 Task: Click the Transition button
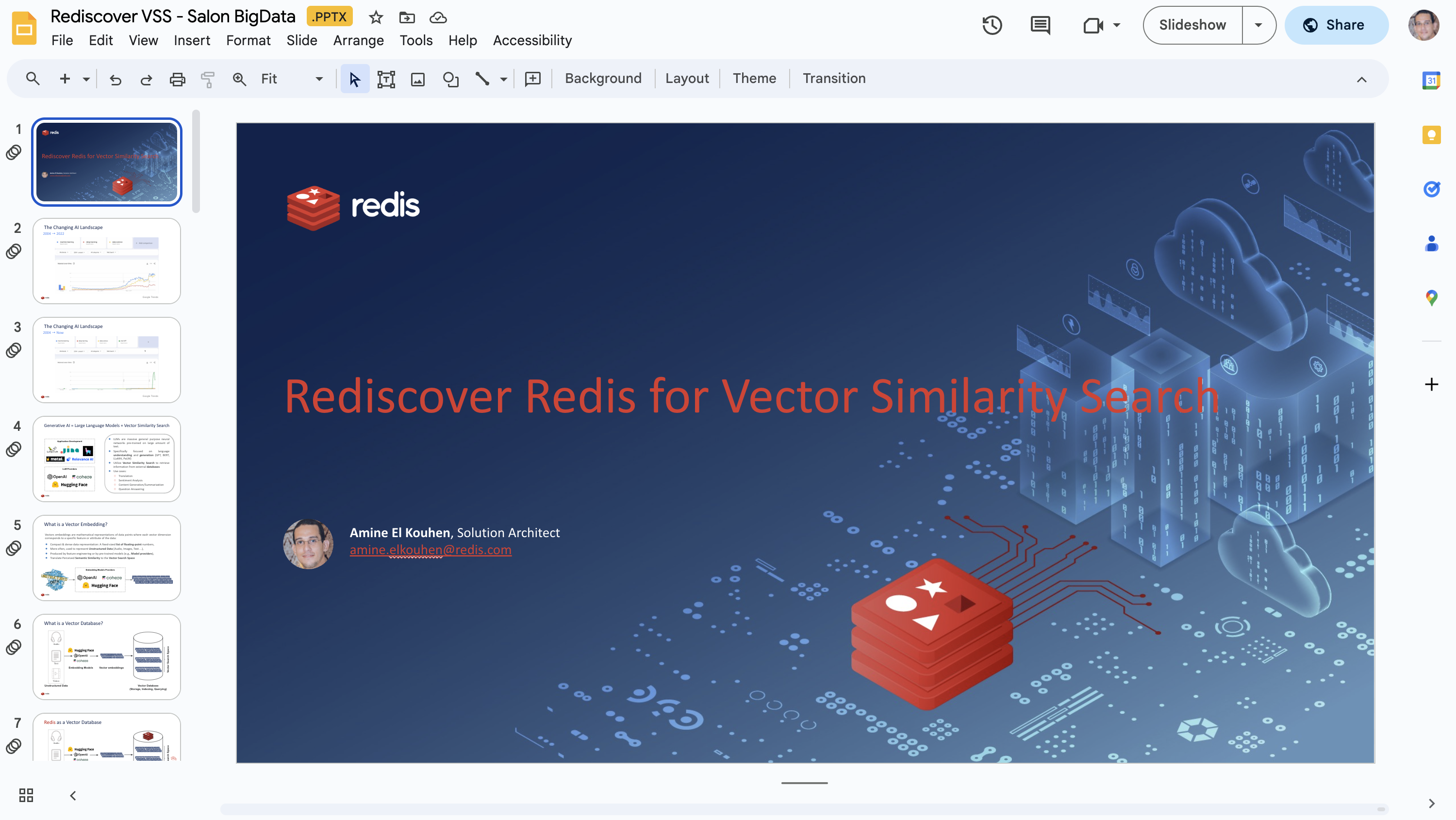(834, 79)
